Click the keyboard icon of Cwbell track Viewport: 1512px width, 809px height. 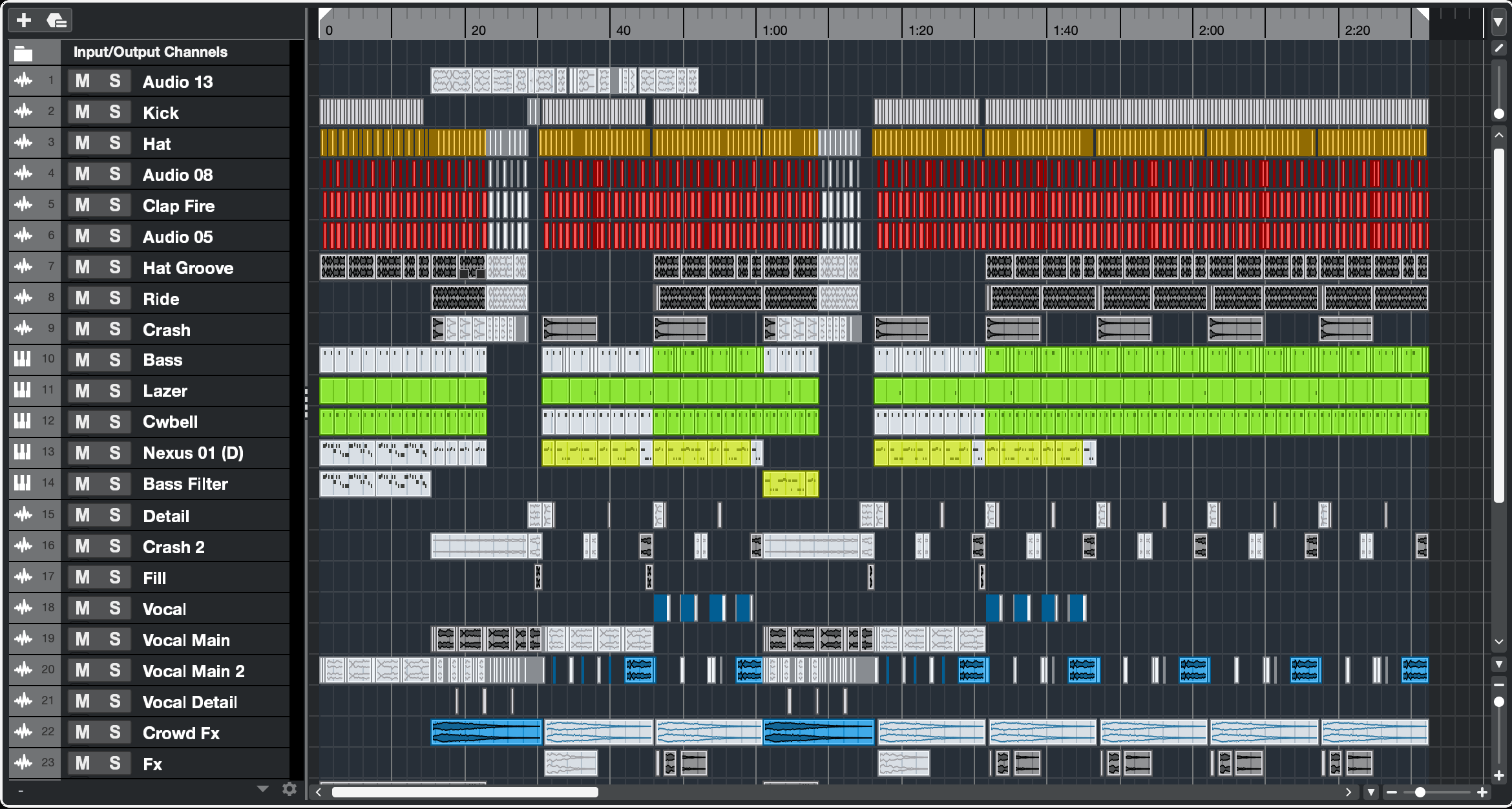[x=23, y=421]
